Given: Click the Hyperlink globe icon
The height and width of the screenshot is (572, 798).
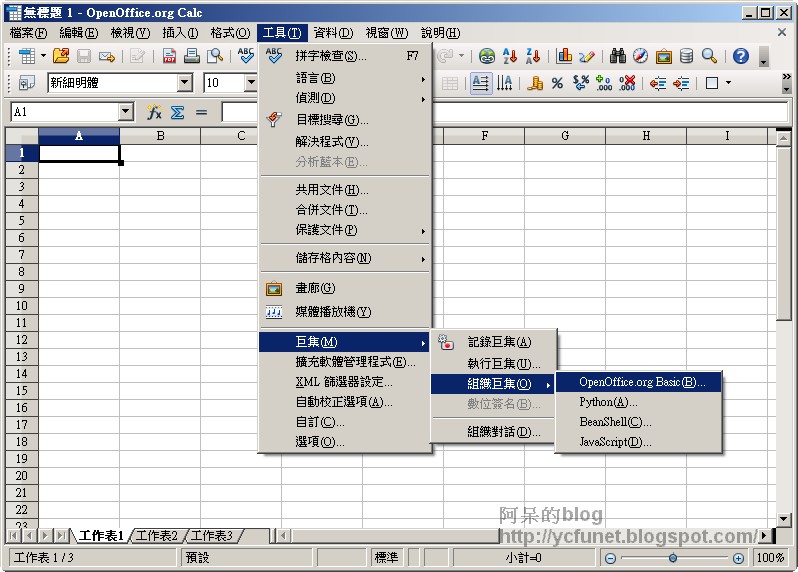Looking at the screenshot, I should coord(487,56).
